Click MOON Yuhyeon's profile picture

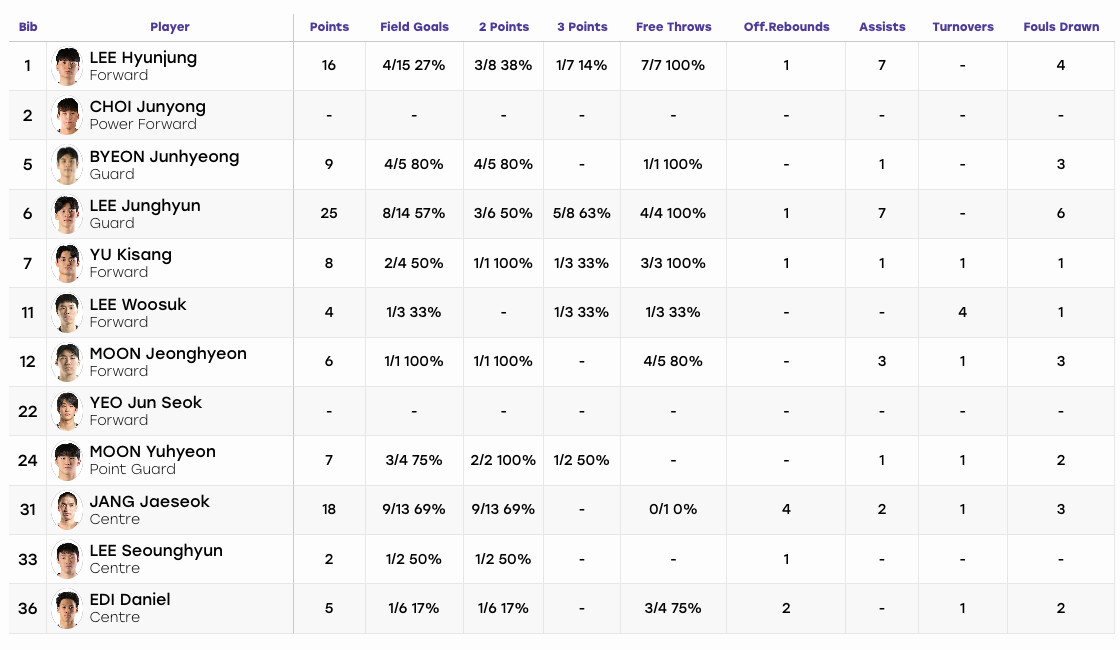(x=67, y=461)
